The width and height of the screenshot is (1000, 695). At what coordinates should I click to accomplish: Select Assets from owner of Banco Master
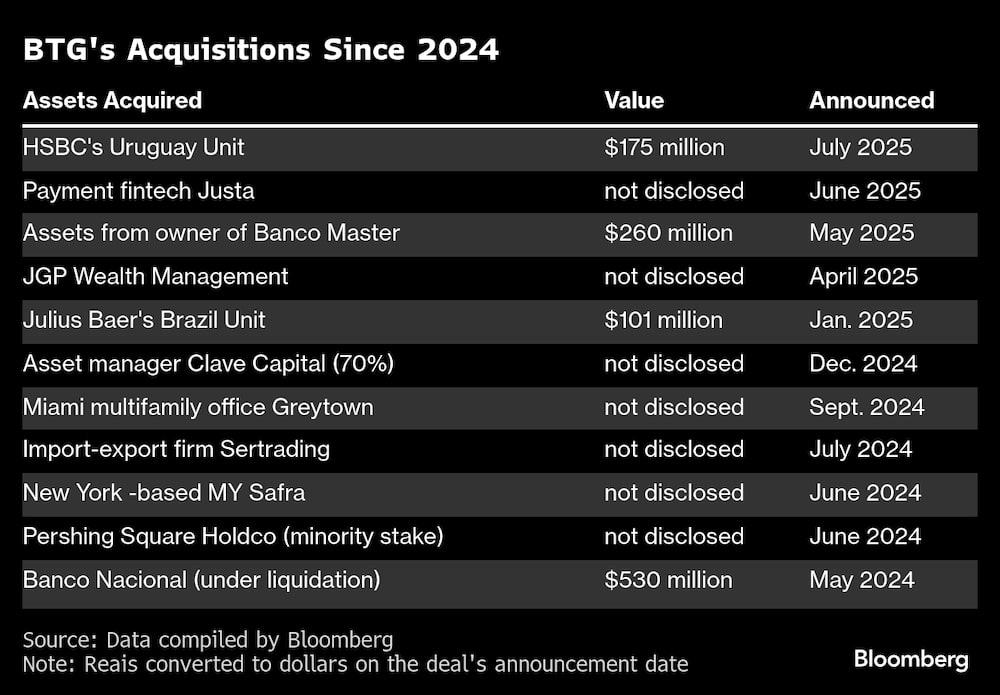[x=211, y=233]
